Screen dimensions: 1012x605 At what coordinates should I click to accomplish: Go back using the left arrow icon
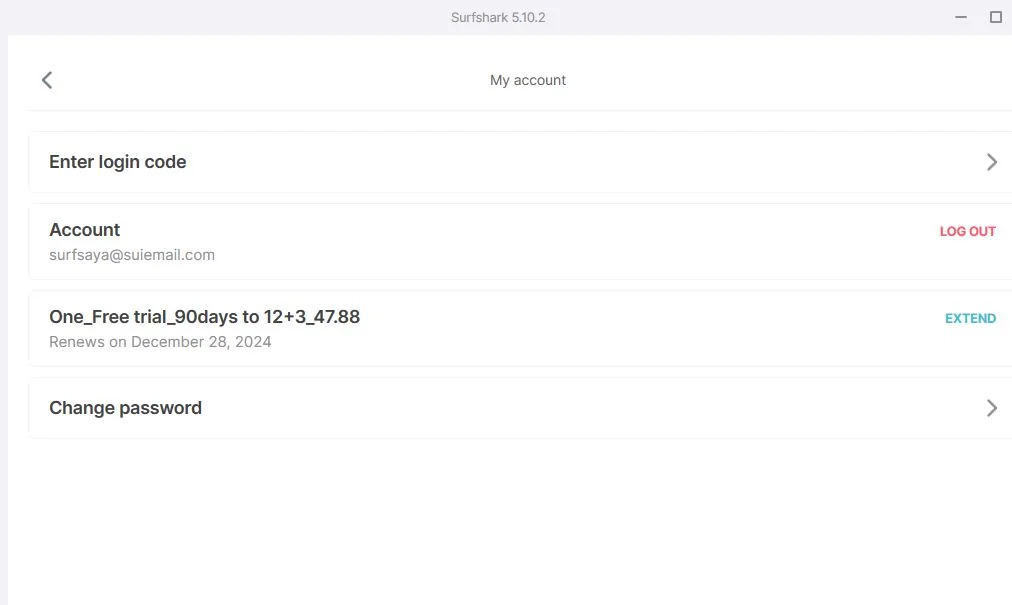46,80
